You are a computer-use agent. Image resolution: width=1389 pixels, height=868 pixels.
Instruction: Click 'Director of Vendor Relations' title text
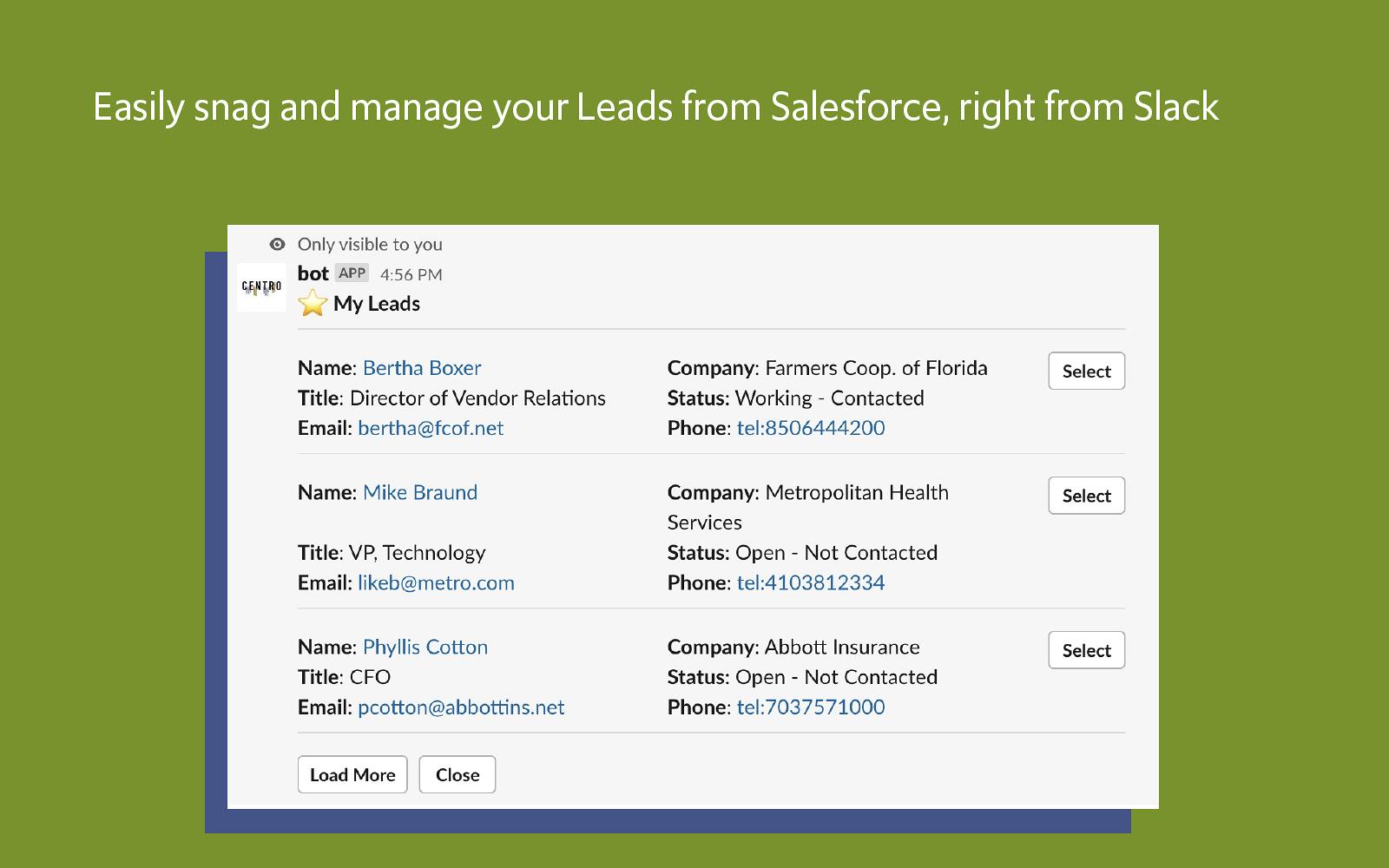pos(477,398)
